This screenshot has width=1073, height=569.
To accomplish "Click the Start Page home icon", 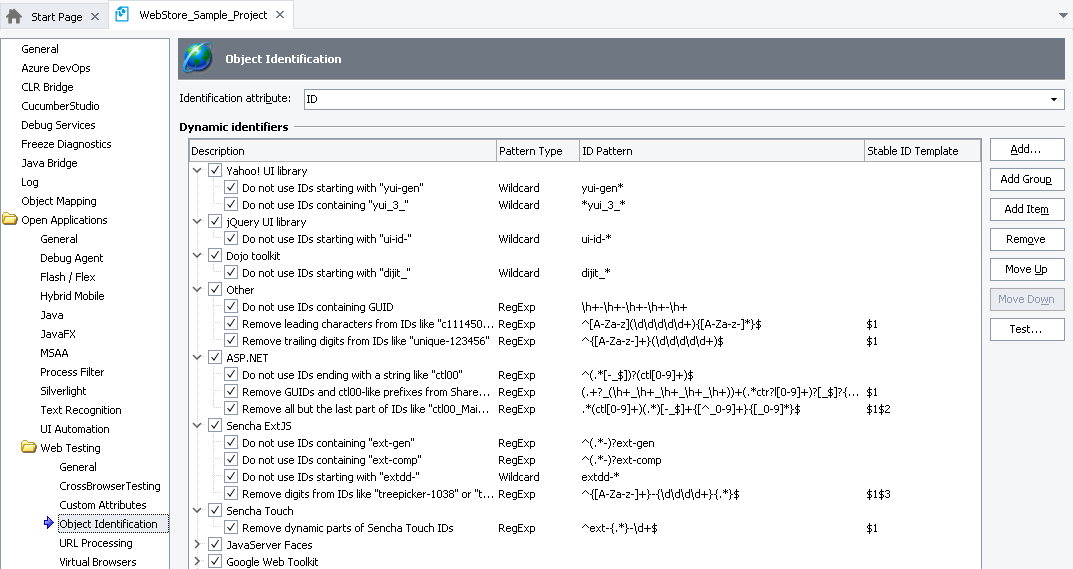I will 14,16.
